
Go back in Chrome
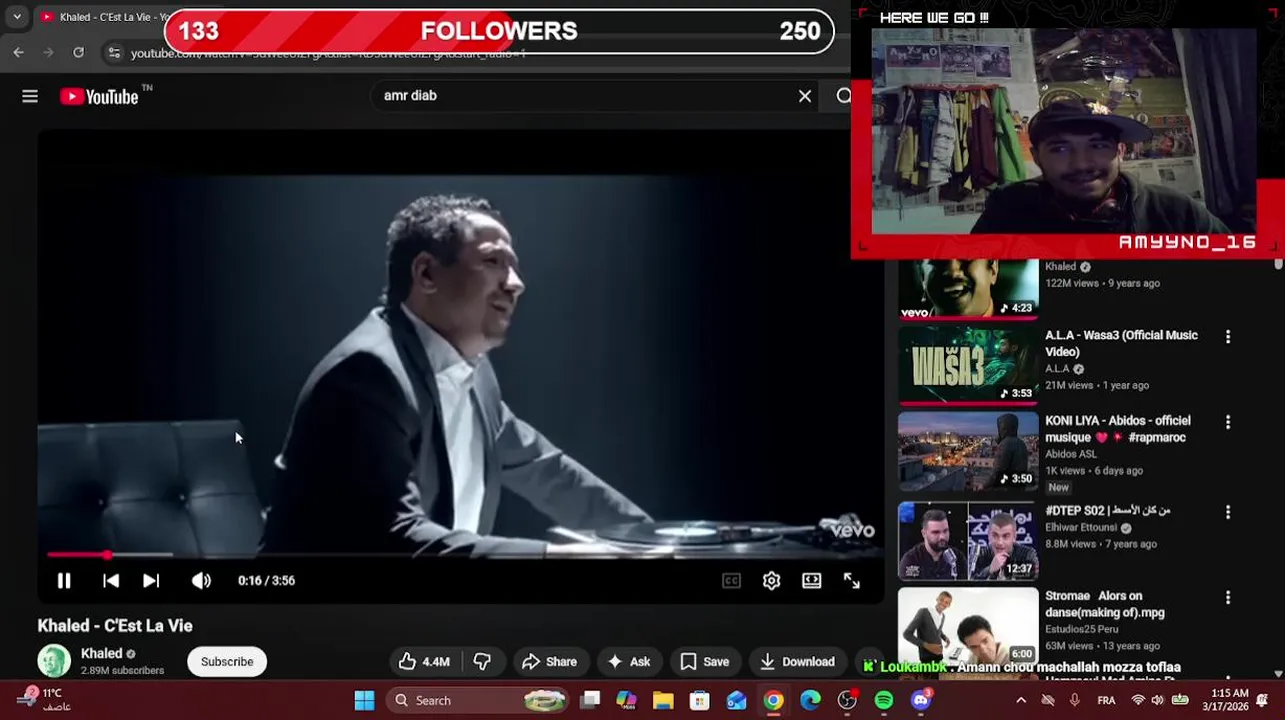19,52
